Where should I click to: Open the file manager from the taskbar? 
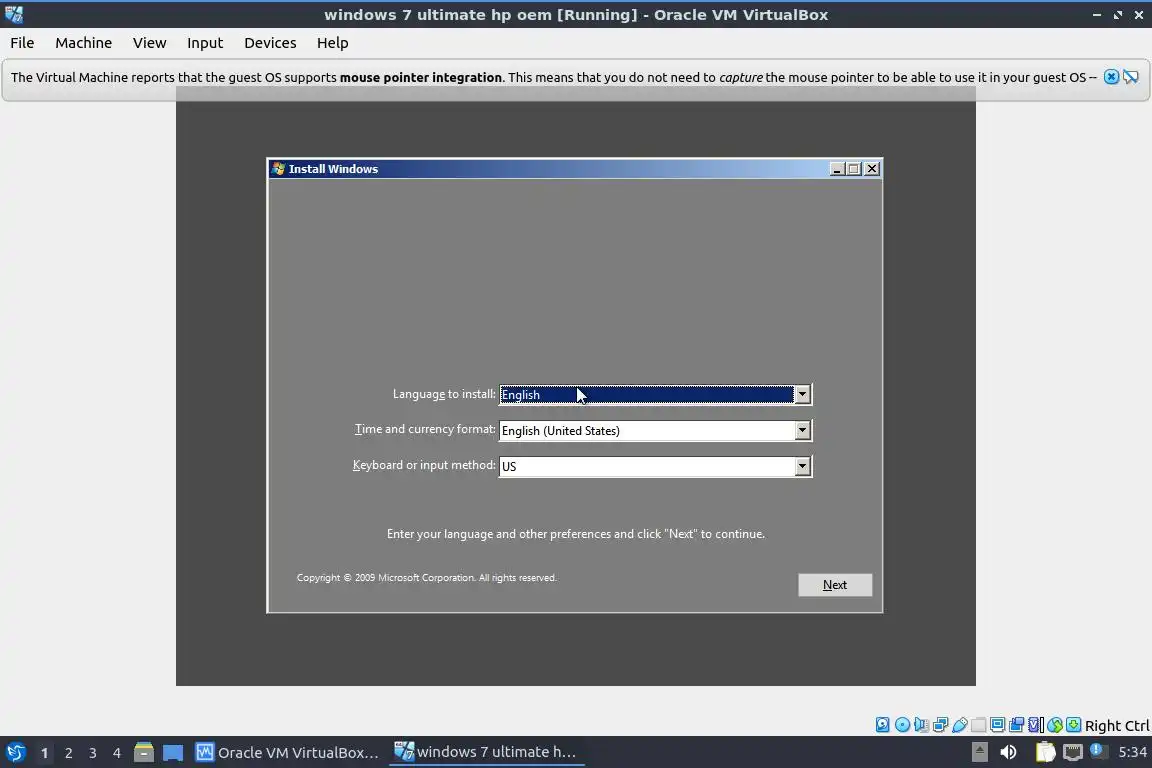point(144,753)
